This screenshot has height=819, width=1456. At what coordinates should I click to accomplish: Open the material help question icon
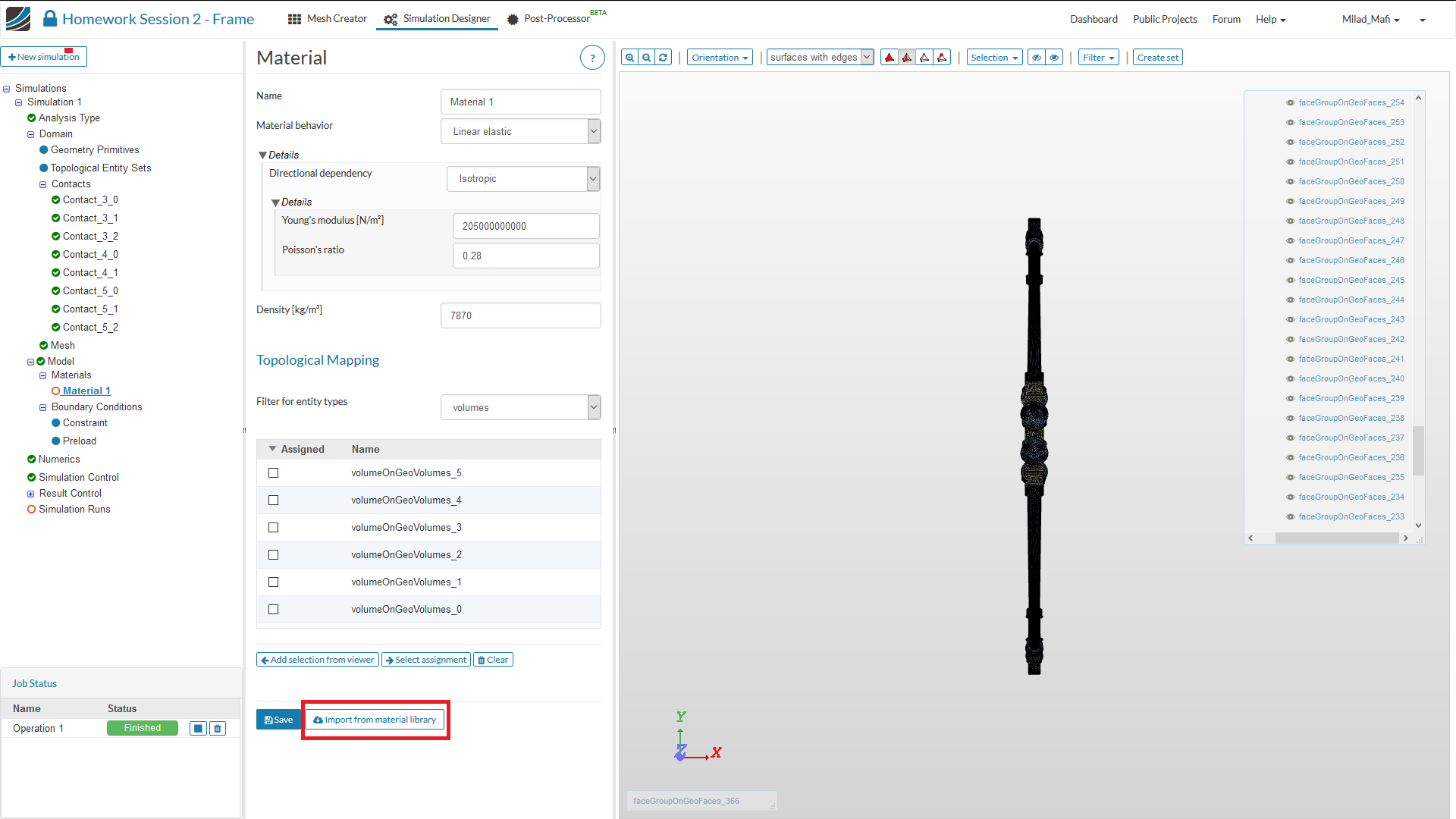[x=592, y=58]
